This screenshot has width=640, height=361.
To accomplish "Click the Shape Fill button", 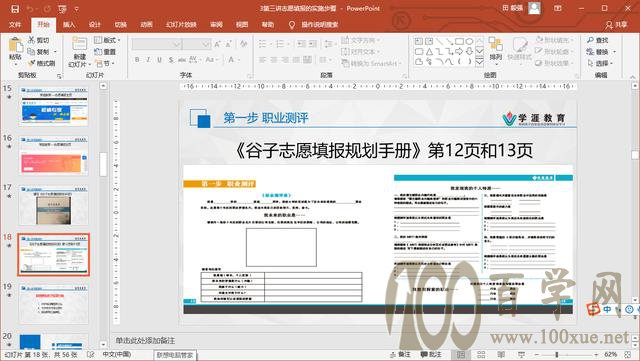I will (x=554, y=40).
